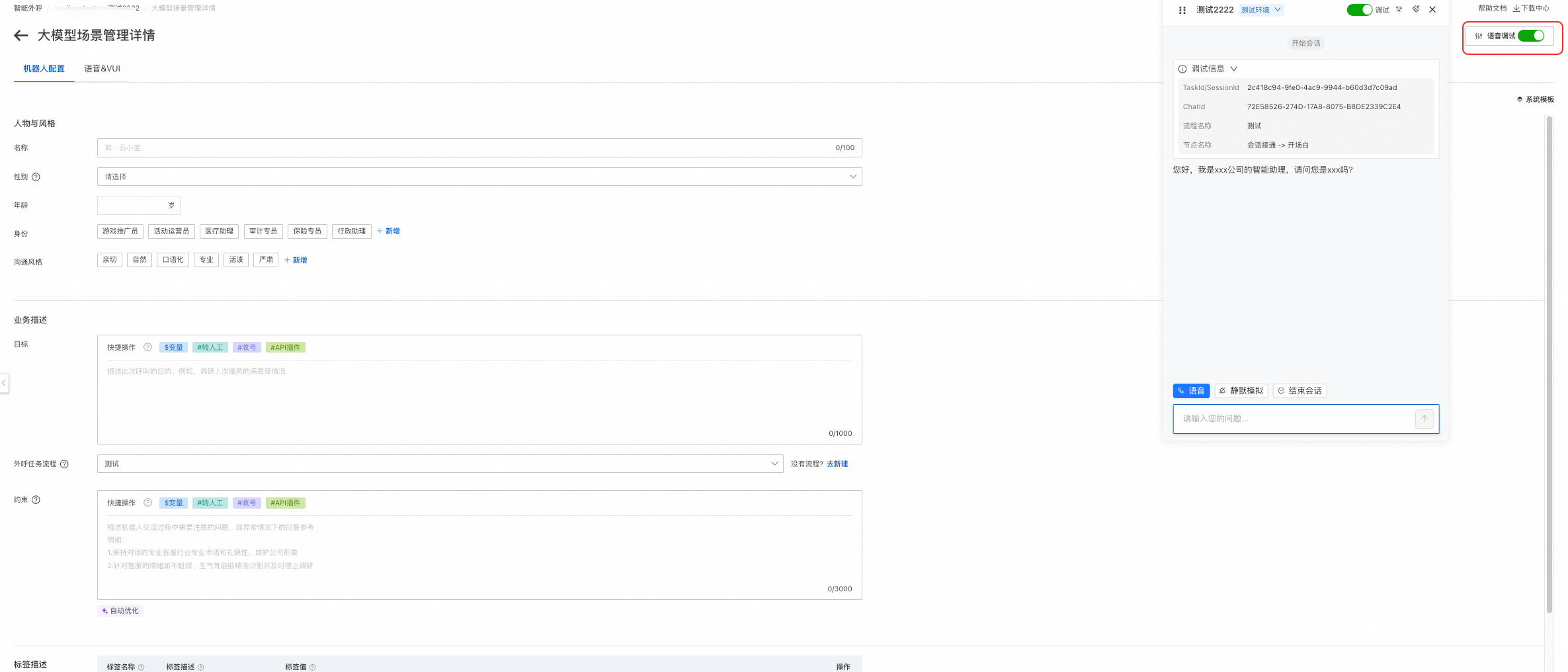Select the 保险专员 identity tag
The height and width of the screenshot is (672, 1568).
[x=308, y=231]
